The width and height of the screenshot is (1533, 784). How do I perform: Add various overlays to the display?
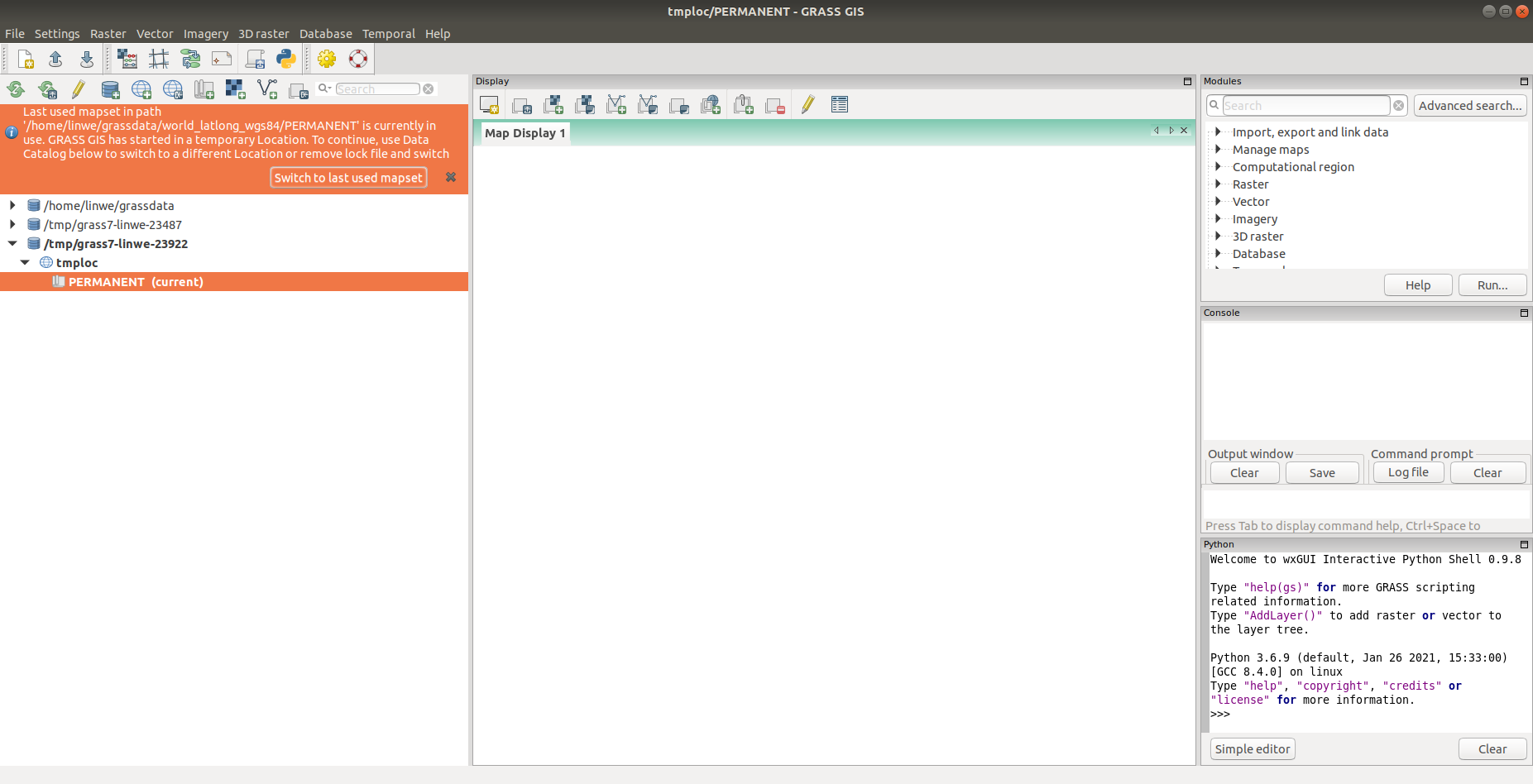click(x=679, y=105)
